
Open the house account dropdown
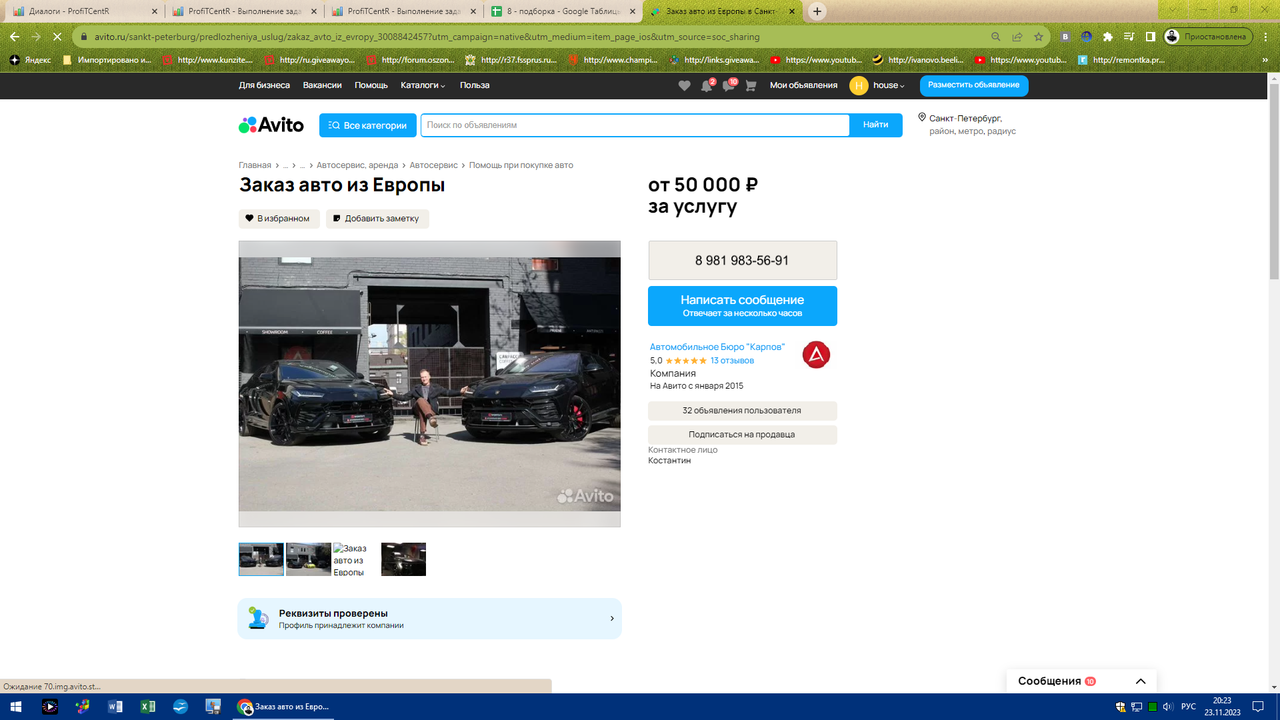pos(884,86)
